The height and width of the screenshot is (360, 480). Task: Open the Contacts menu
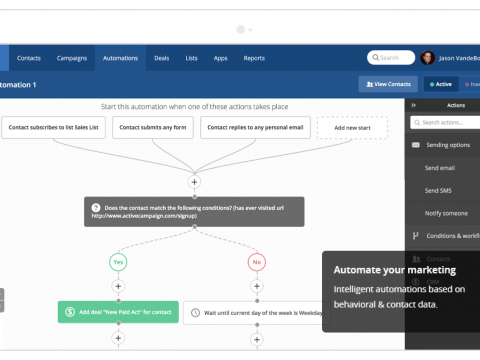(29, 58)
